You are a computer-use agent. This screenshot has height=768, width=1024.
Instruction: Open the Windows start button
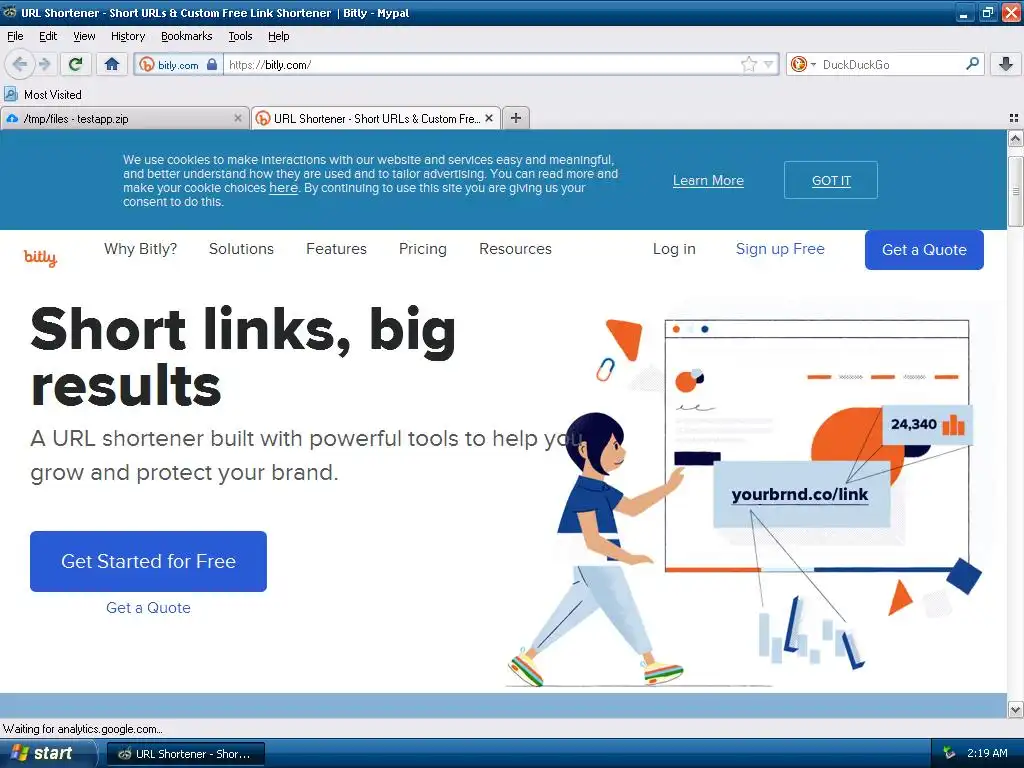click(47, 753)
